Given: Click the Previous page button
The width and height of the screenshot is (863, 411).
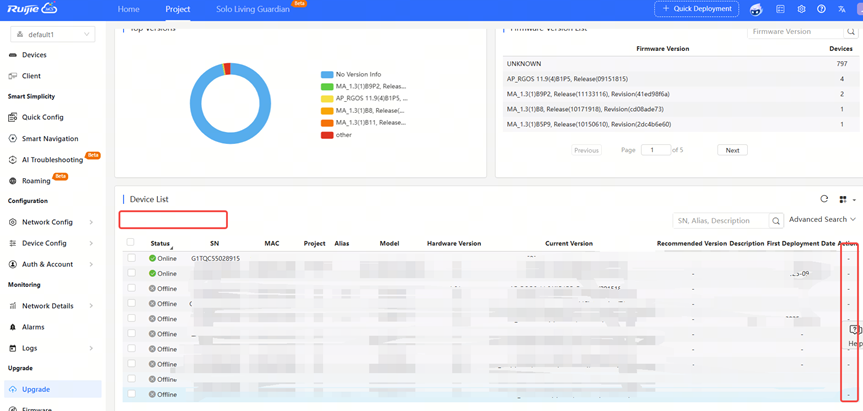Looking at the screenshot, I should pos(586,150).
